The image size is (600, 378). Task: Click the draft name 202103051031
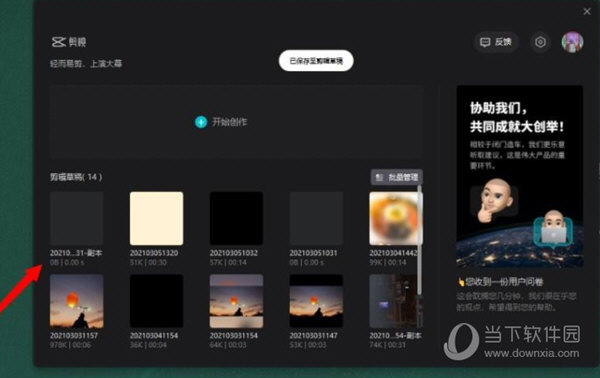pyautogui.click(x=313, y=253)
